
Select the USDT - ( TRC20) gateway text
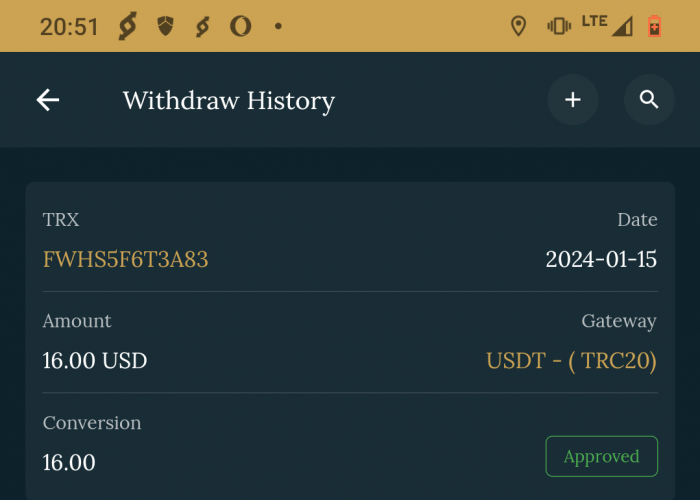(571, 361)
